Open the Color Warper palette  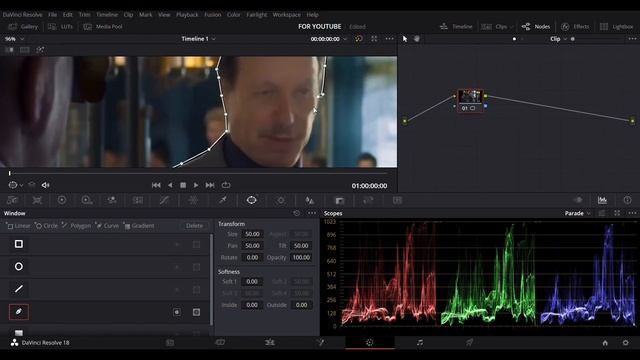pyautogui.click(x=193, y=200)
